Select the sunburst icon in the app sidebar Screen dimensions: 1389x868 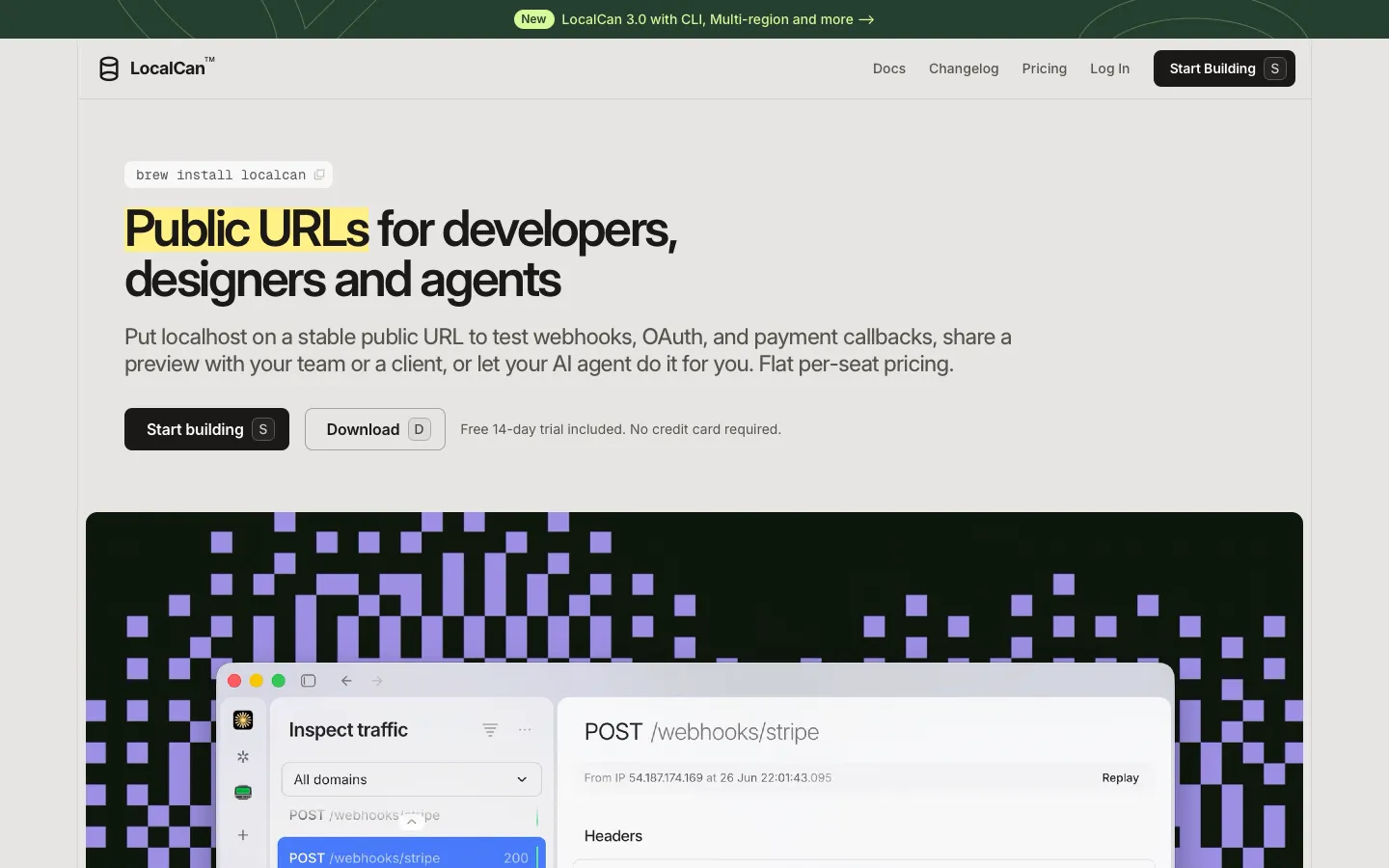pyautogui.click(x=243, y=719)
